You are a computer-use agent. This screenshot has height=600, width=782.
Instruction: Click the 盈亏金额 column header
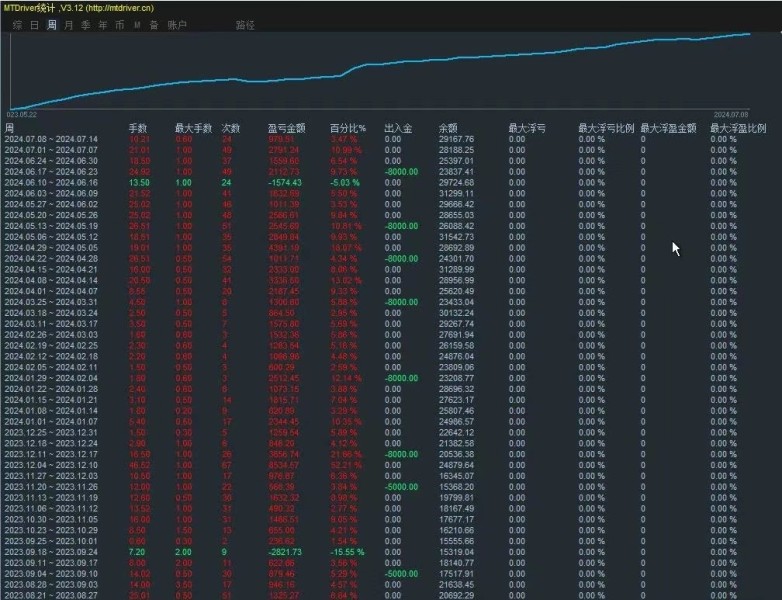[x=287, y=128]
